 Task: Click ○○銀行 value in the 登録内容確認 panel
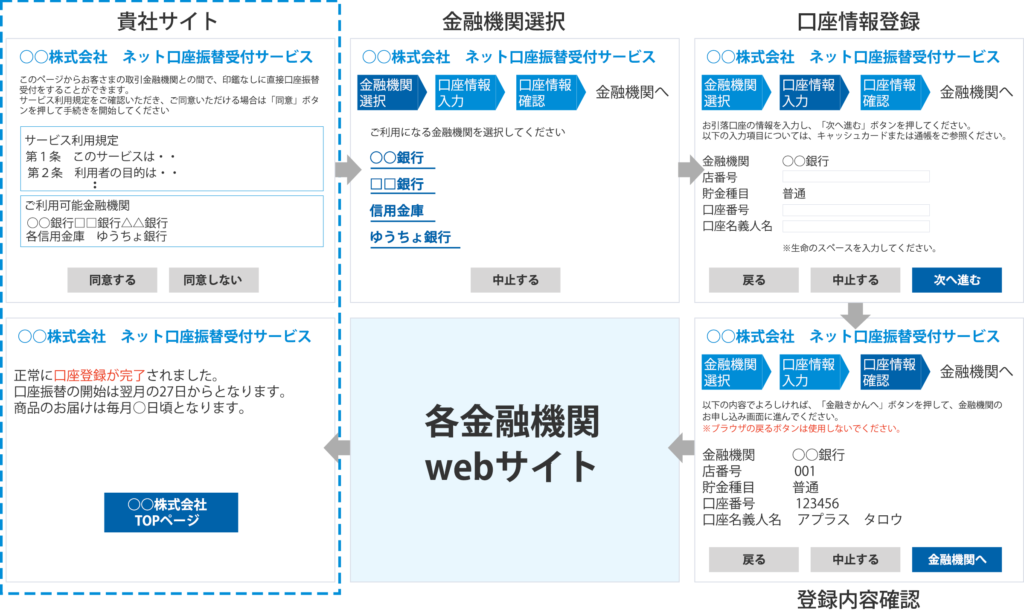pyautogui.click(x=818, y=455)
